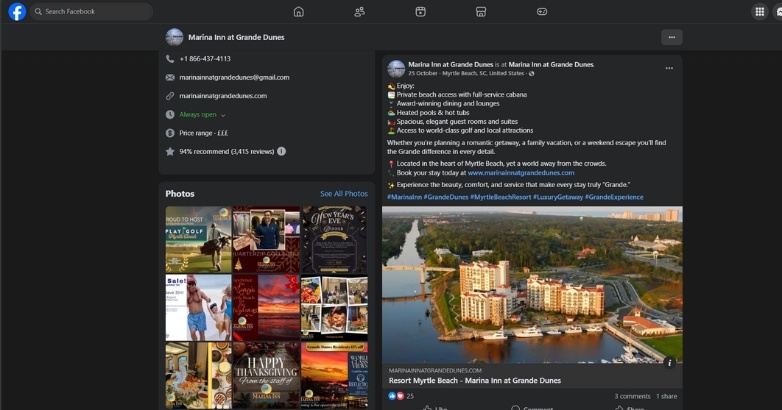Image resolution: width=782 pixels, height=410 pixels.
Task: Click the email envelope icon
Action: (x=170, y=77)
